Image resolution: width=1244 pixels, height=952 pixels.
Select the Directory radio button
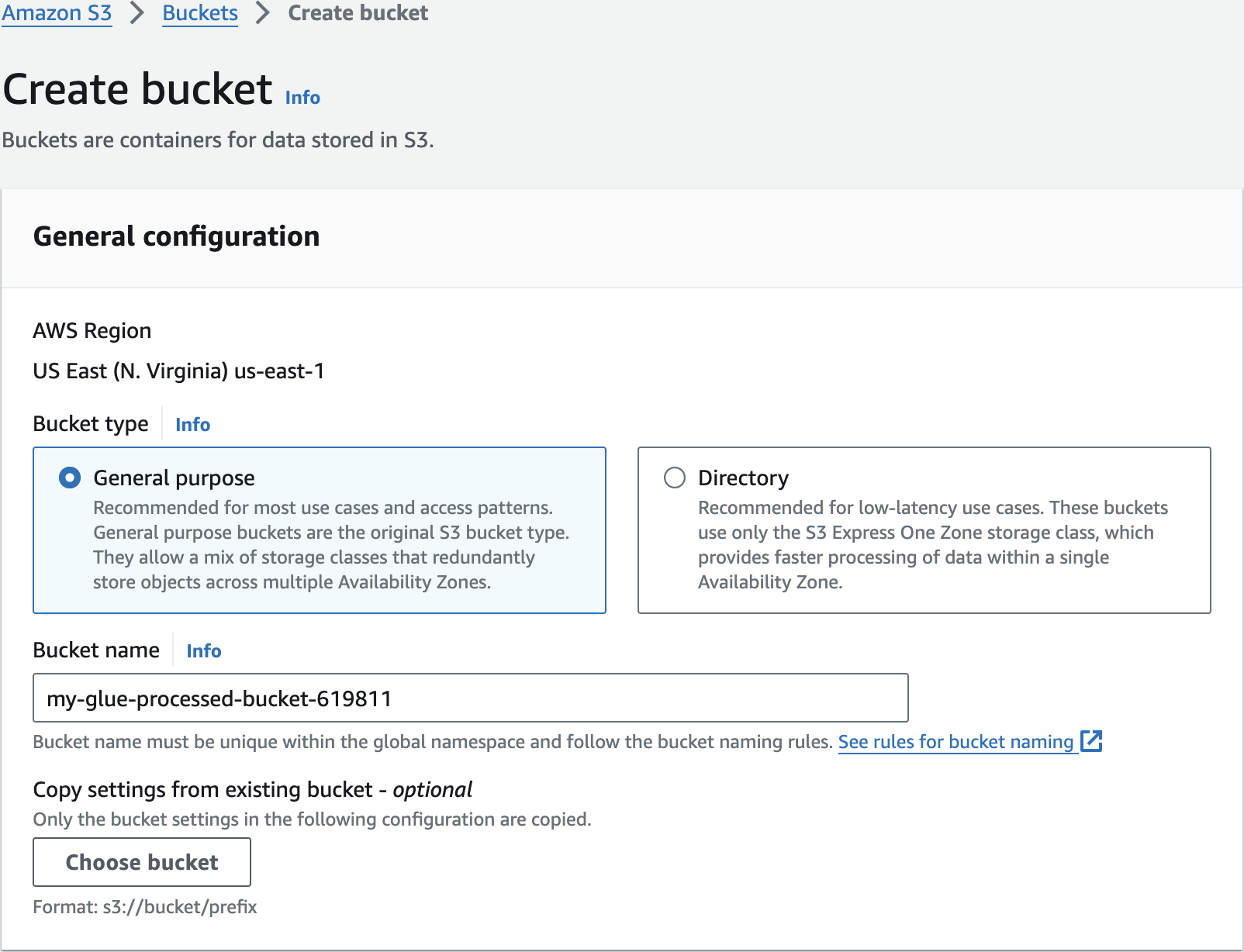[675, 478]
